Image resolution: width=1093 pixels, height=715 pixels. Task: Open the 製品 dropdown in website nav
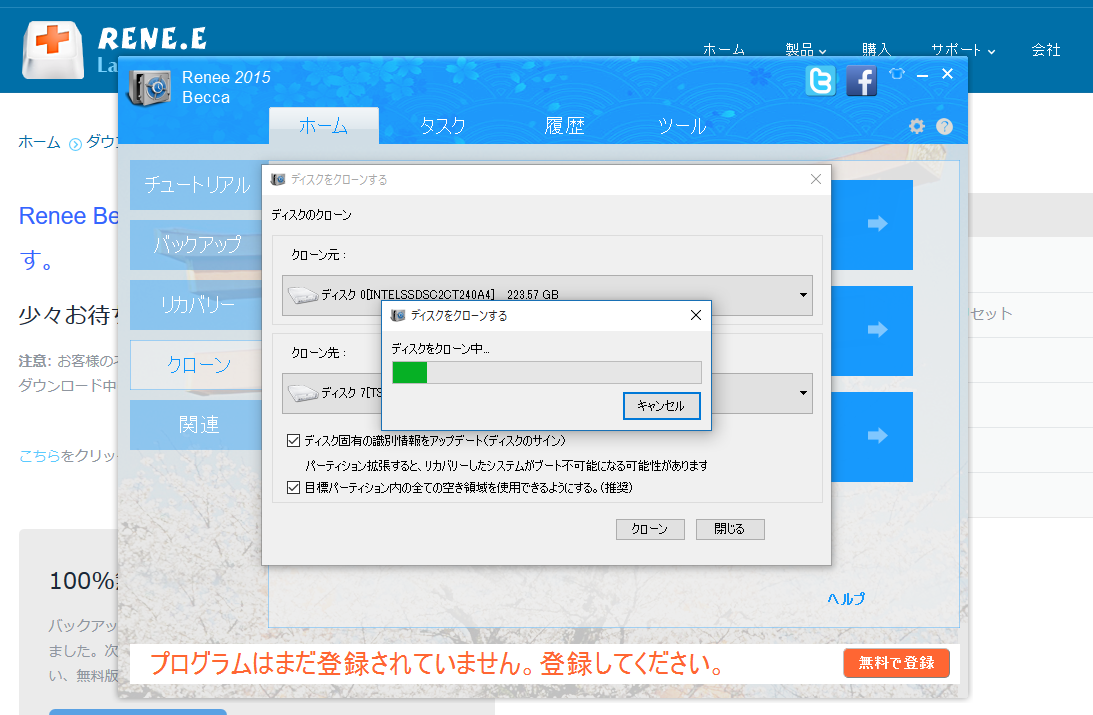tap(806, 49)
